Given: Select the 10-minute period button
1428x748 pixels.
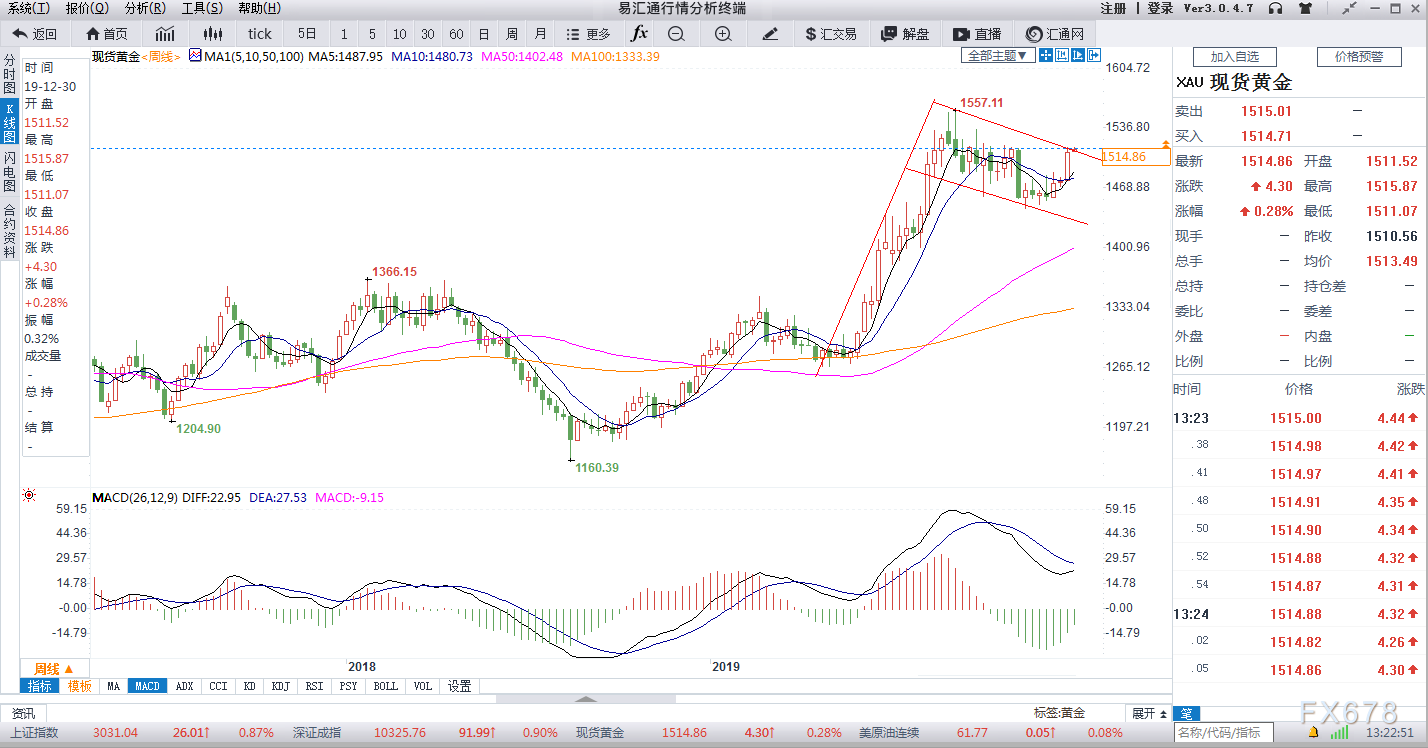Looking at the screenshot, I should pos(400,33).
